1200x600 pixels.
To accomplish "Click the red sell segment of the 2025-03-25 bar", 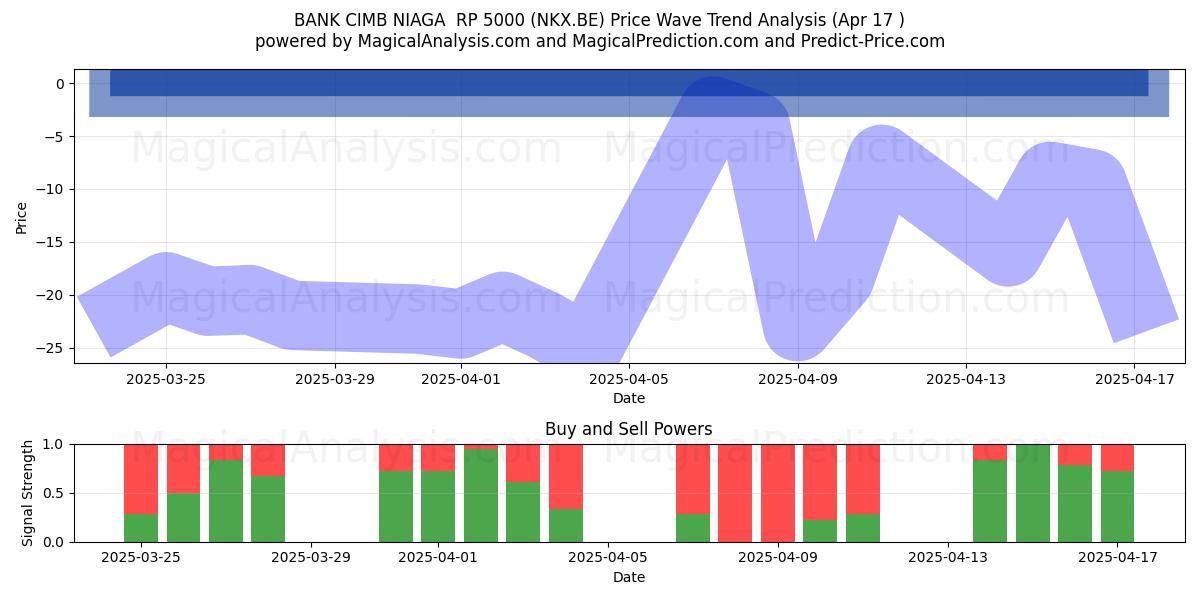I will [x=141, y=479].
